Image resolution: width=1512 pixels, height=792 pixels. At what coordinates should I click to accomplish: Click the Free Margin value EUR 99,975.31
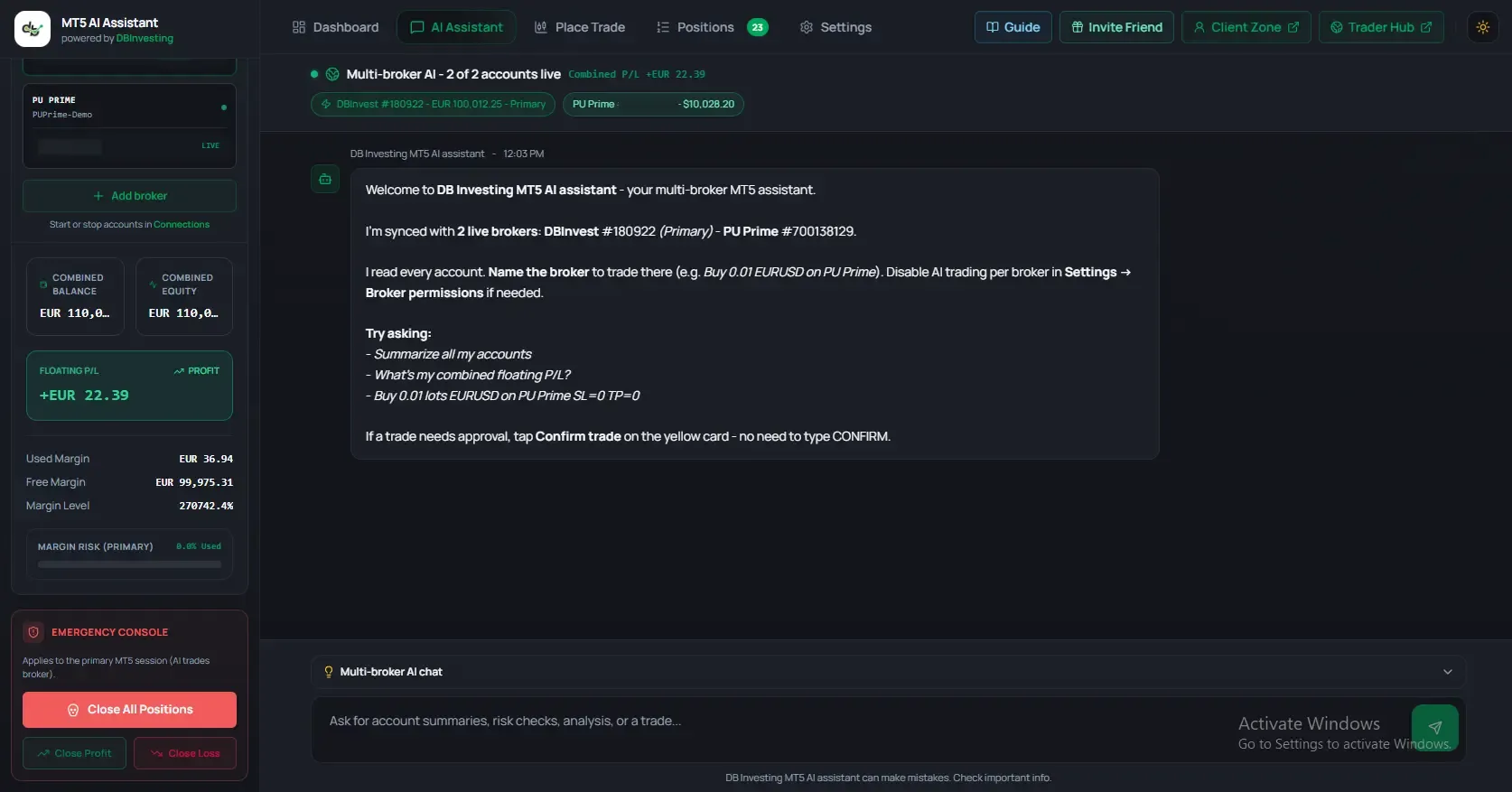[x=194, y=482]
